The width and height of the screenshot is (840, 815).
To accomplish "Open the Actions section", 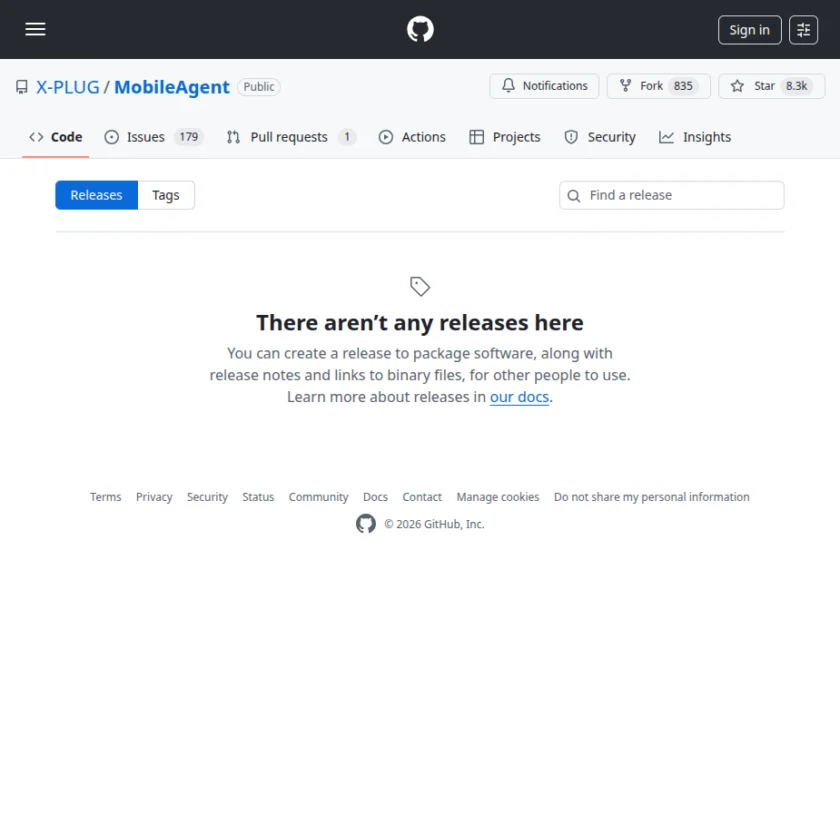I will (x=423, y=137).
